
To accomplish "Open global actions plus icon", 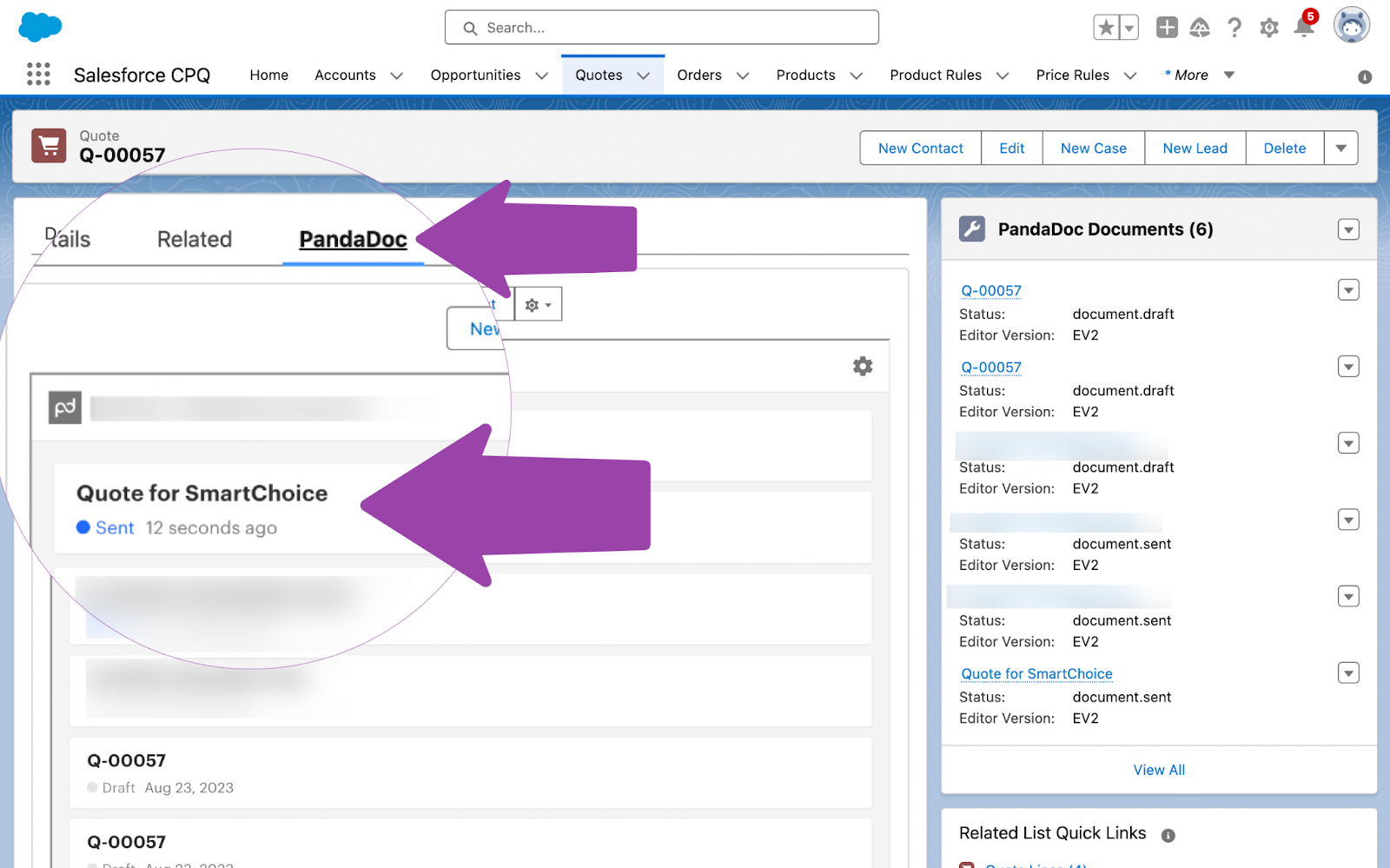I will click(x=1167, y=28).
